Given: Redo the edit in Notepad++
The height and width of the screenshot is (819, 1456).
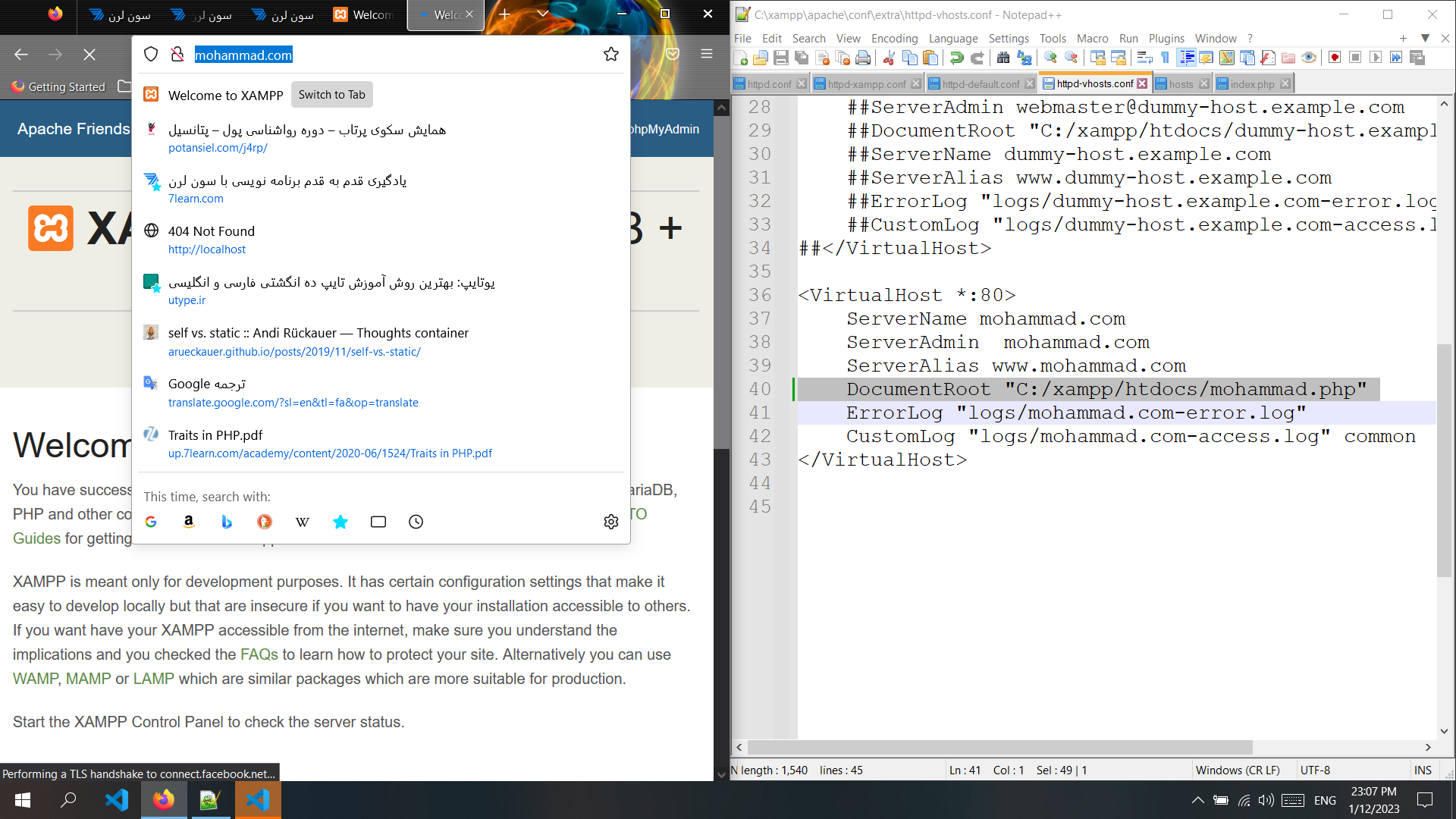Looking at the screenshot, I should [977, 58].
